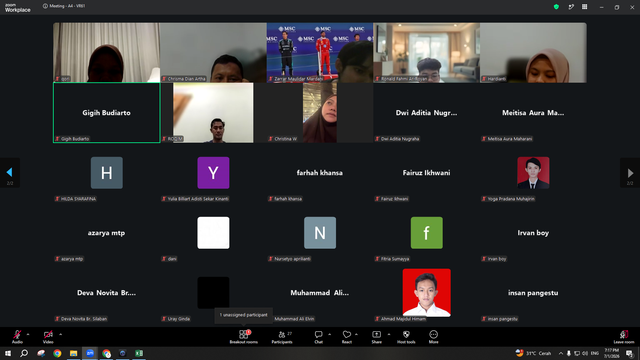The image size is (640, 360).
Task: Click the ENG language indicator in tray
Action: click(595, 353)
